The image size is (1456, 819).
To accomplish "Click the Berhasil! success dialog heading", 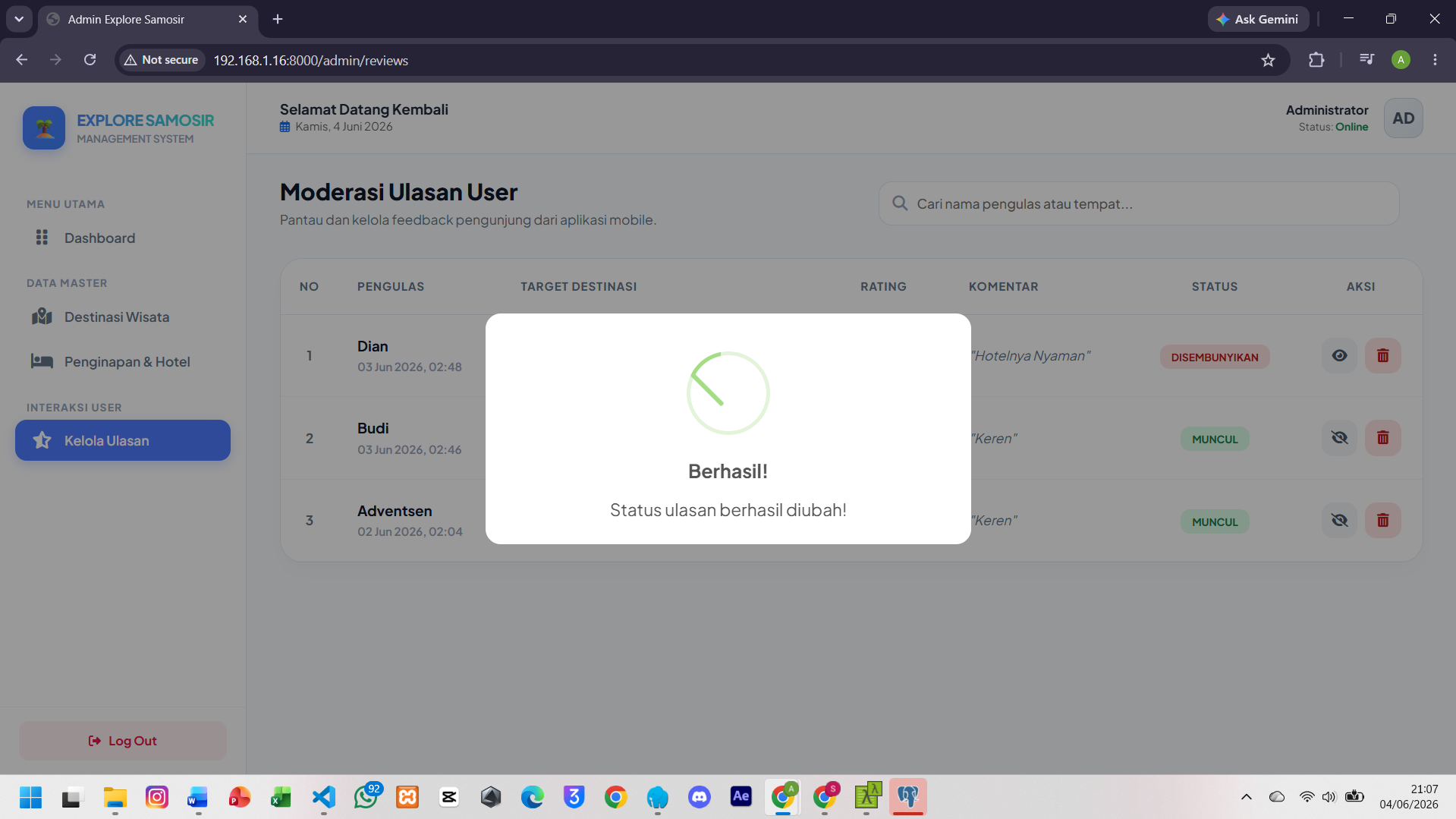I will point(728,471).
